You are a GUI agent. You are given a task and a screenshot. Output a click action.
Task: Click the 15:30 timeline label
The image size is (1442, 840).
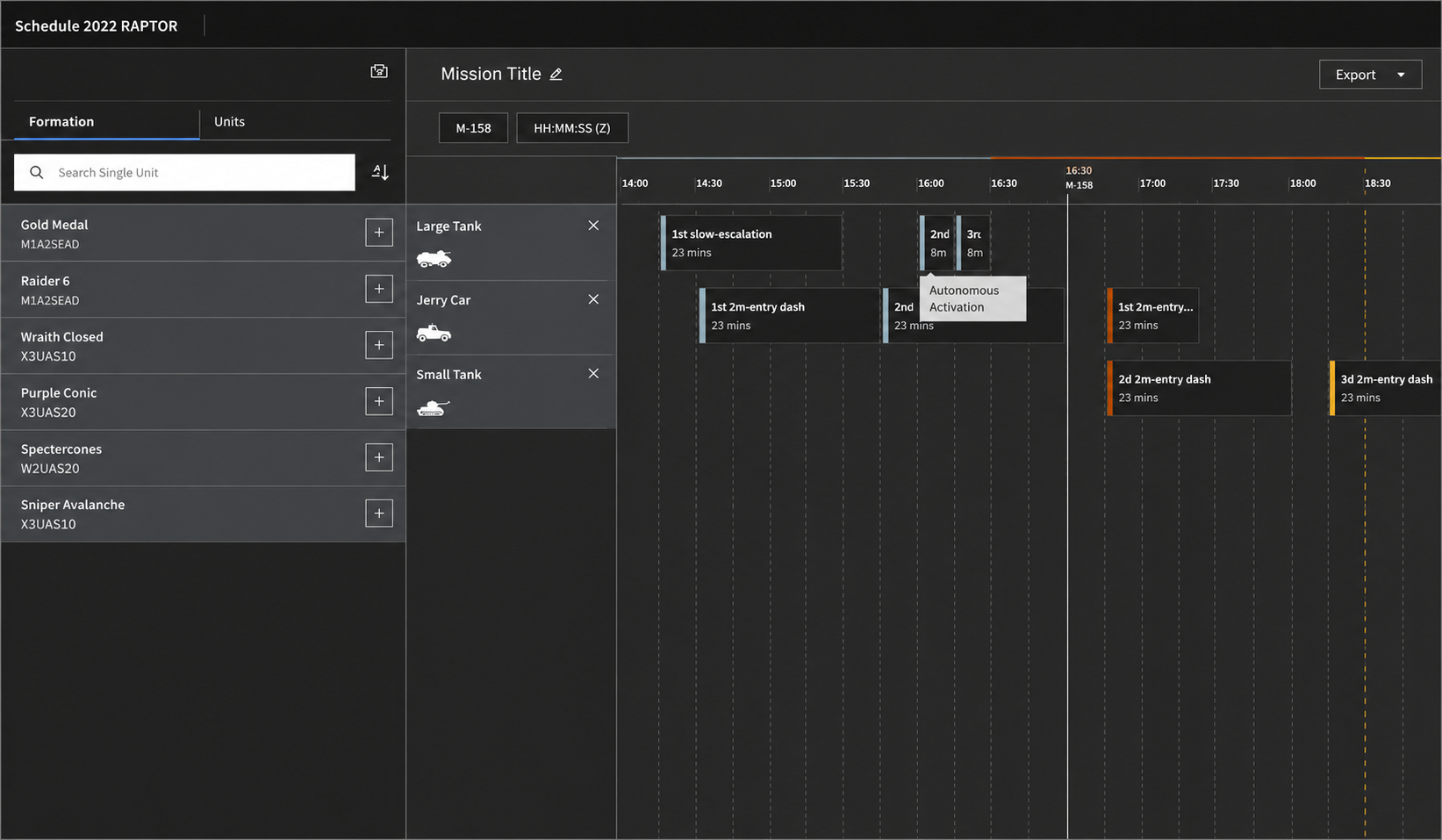[857, 183]
